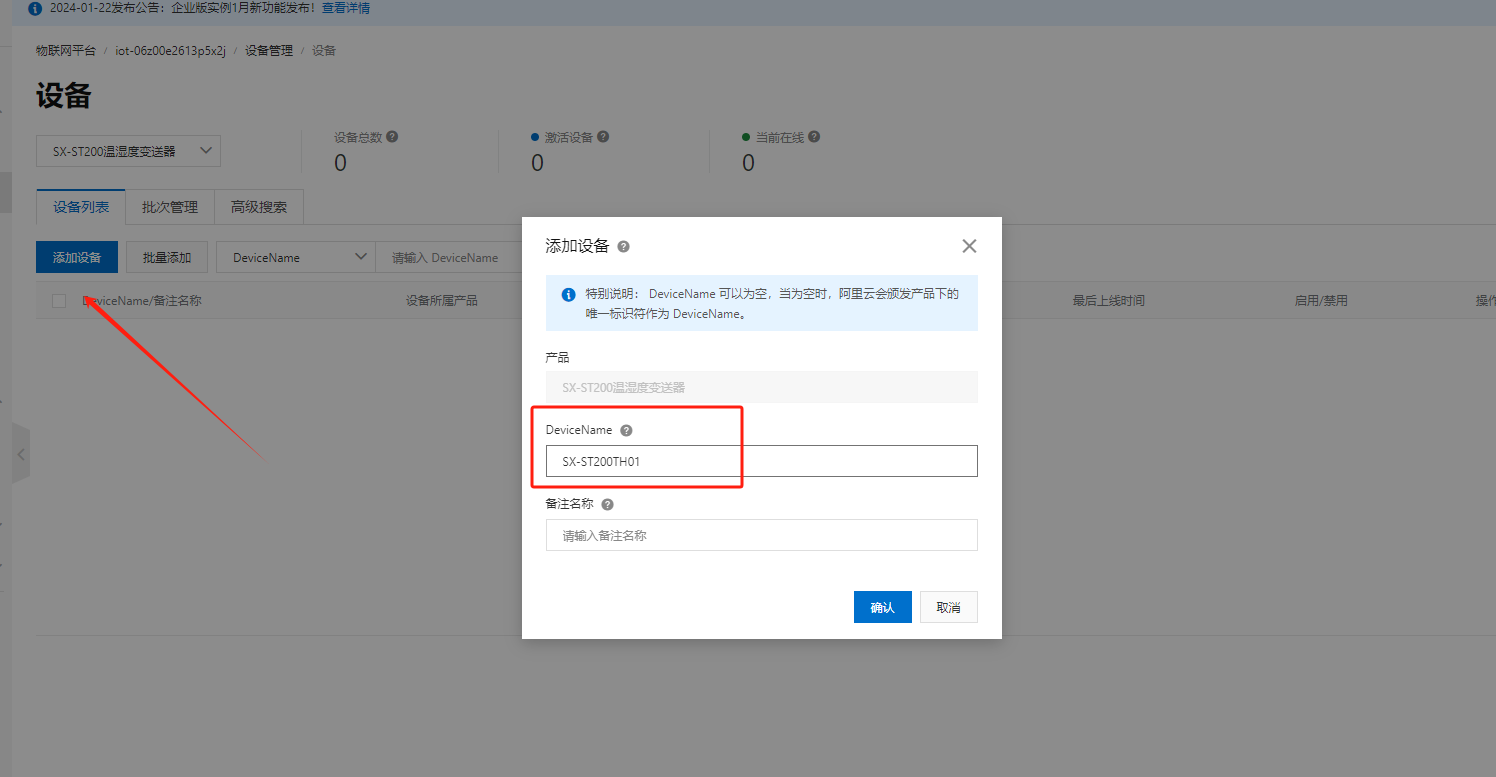The image size is (1496, 777).
Task: Expand the collapsed left sidebar handle
Action: click(21, 454)
